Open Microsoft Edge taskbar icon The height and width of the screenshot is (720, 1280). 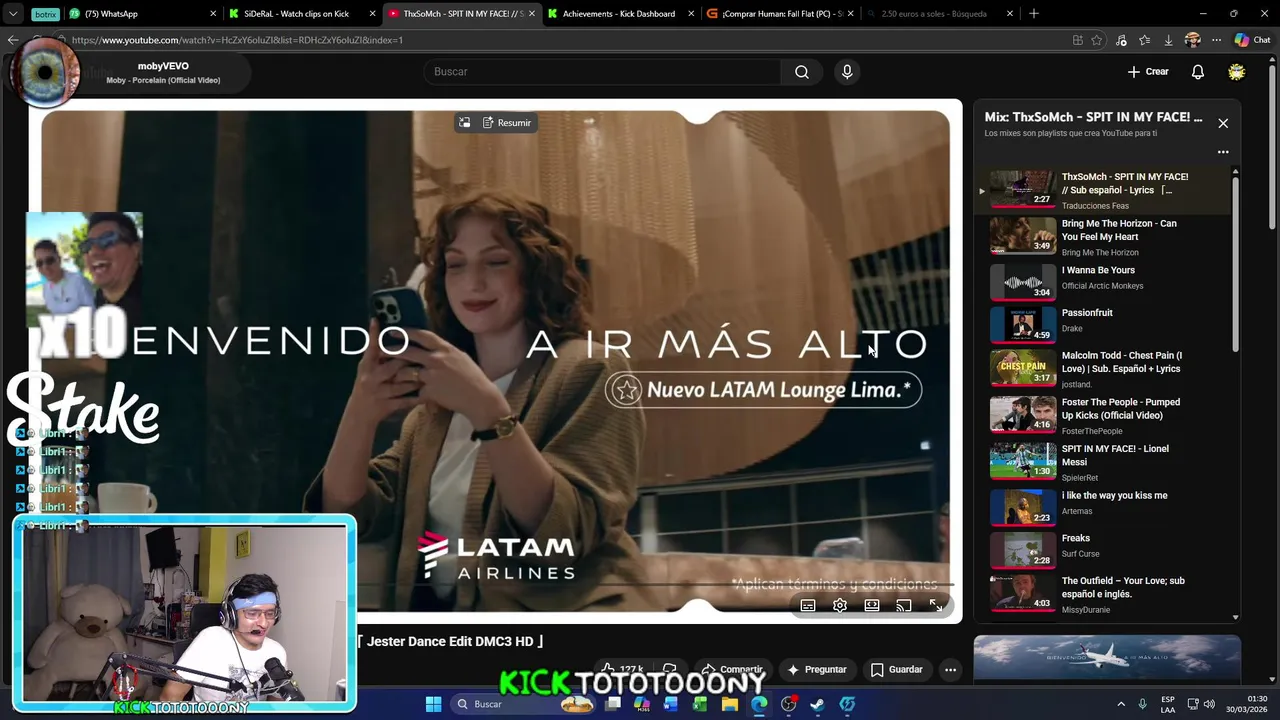tap(759, 704)
